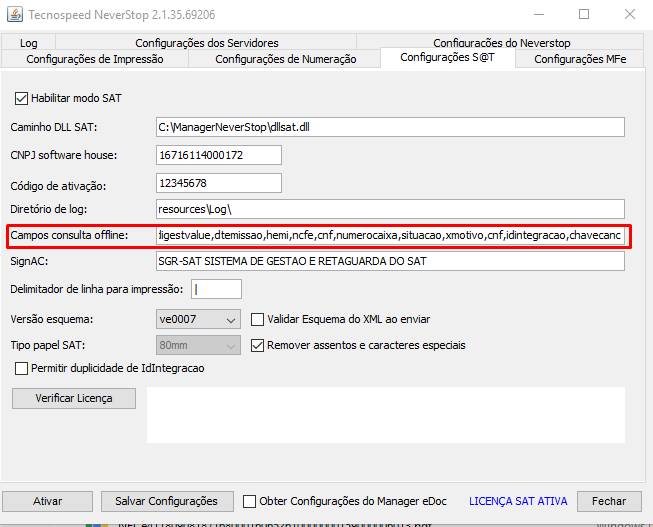653x527 pixels.
Task: Check Permitir duplicidade de IdIntegracao
Action: click(21, 368)
